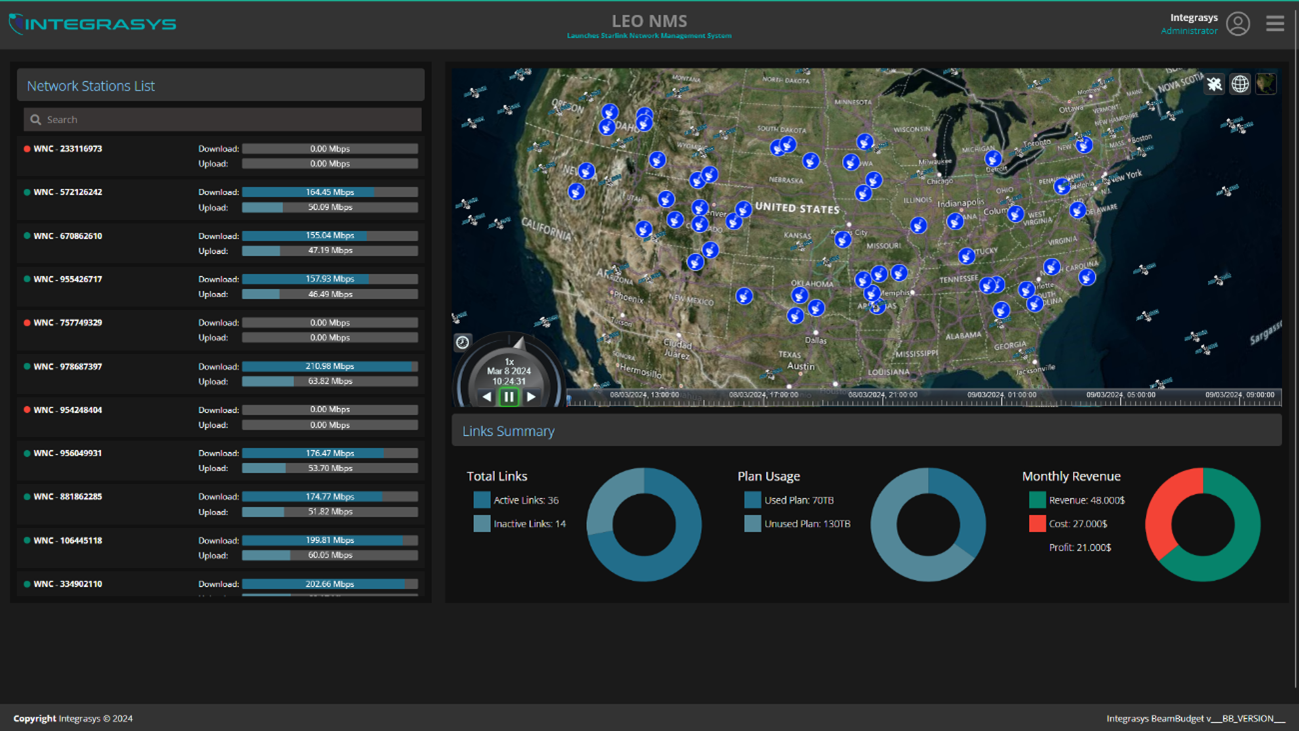Click the Integrasys logo in the header
The image size is (1299, 731).
click(x=92, y=22)
